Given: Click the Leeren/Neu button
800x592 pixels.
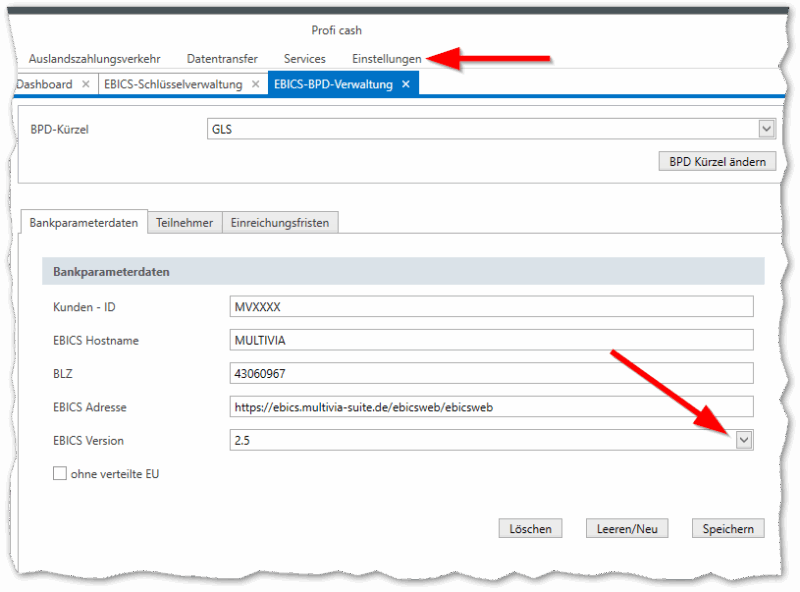Looking at the screenshot, I should pos(627,528).
